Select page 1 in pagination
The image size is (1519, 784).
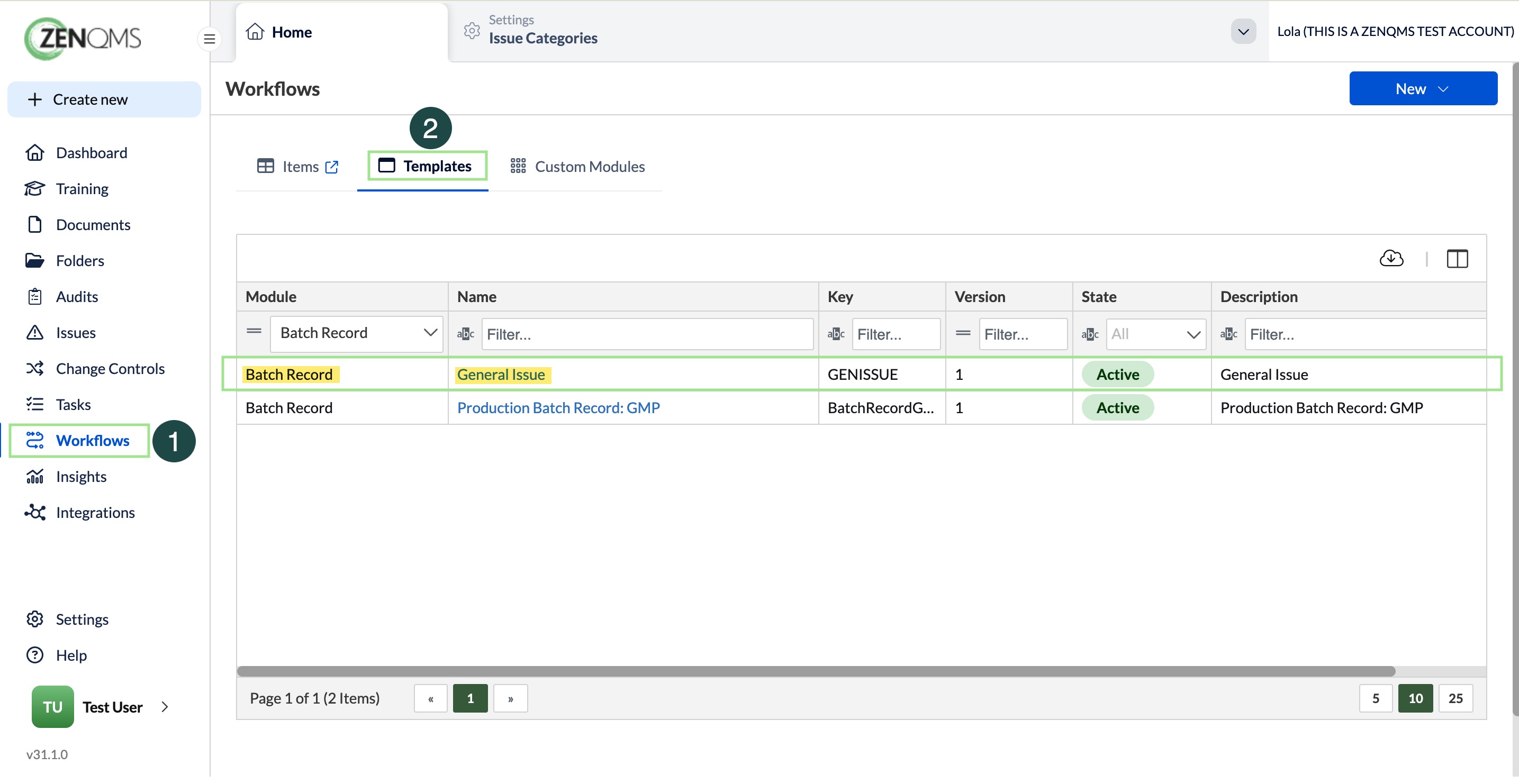coord(470,698)
